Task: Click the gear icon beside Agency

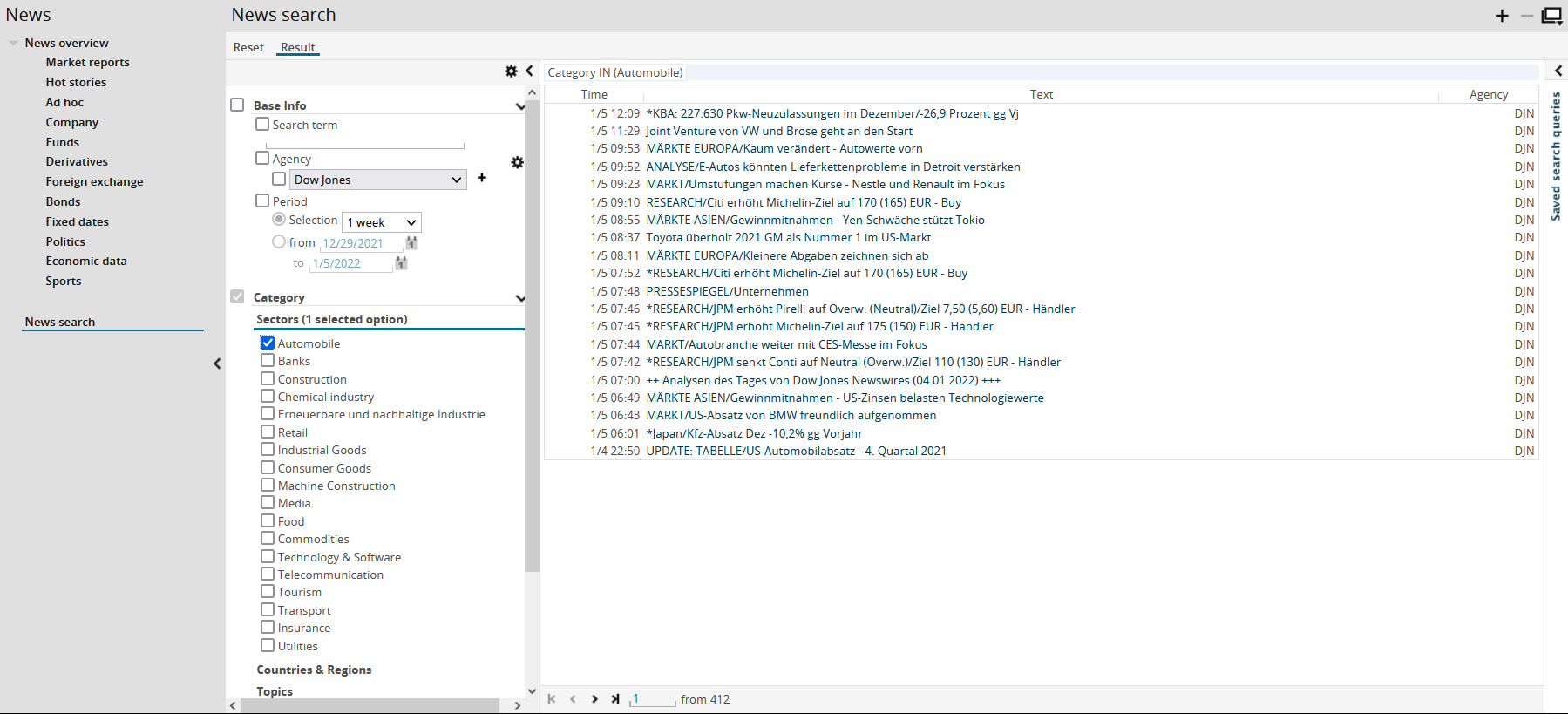Action: (517, 162)
